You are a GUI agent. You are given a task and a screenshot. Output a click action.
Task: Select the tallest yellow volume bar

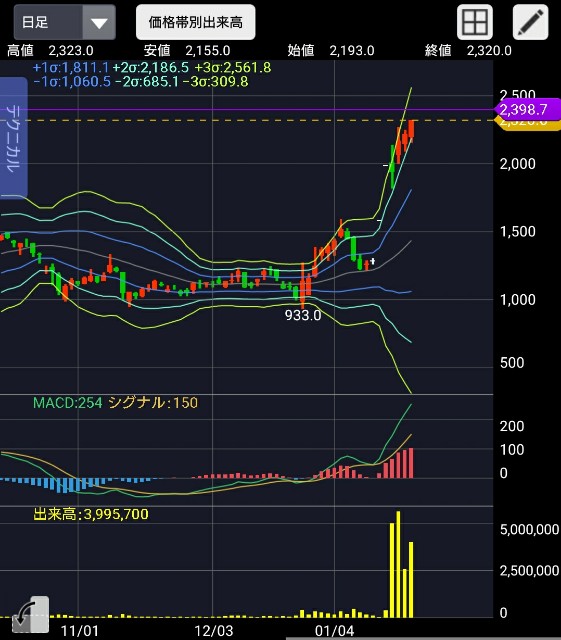pos(398,564)
